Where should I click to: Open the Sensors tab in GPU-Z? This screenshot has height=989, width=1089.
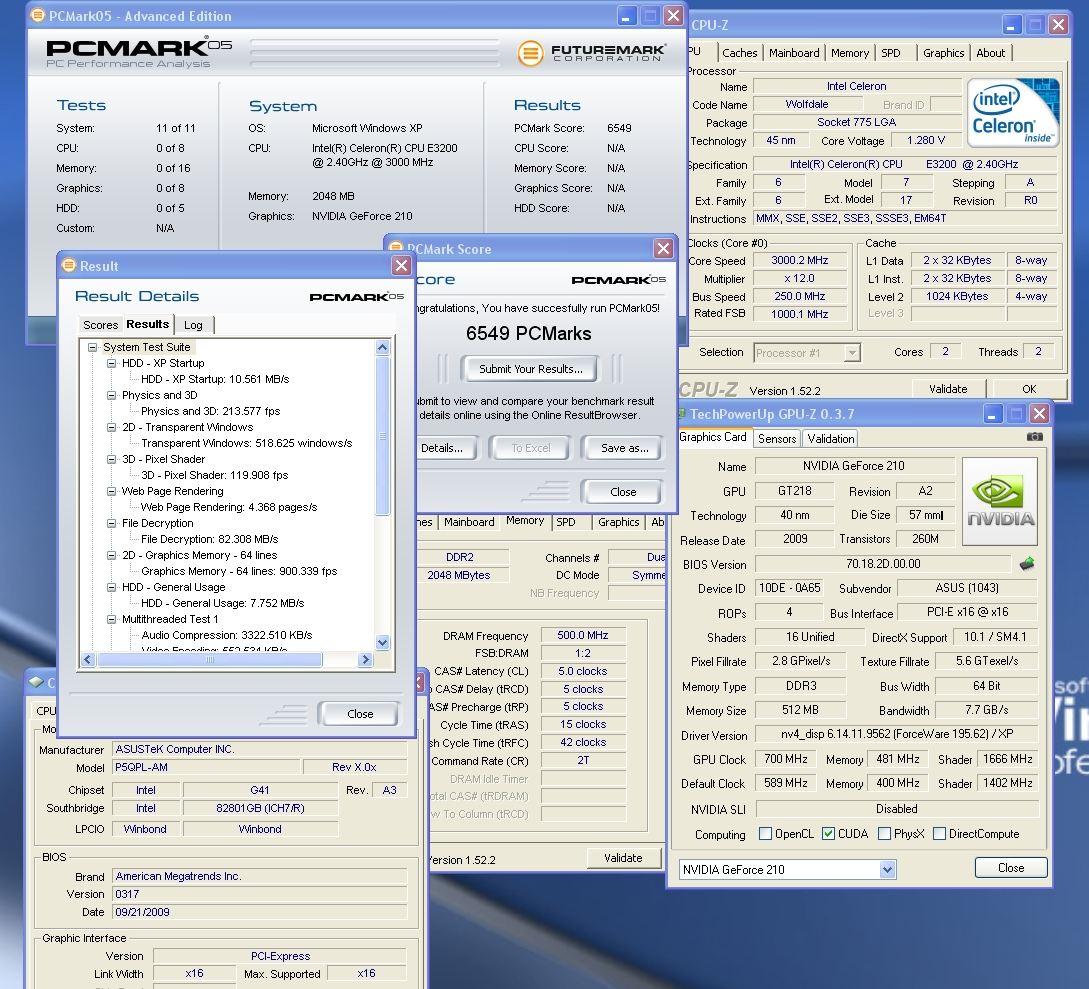776,438
